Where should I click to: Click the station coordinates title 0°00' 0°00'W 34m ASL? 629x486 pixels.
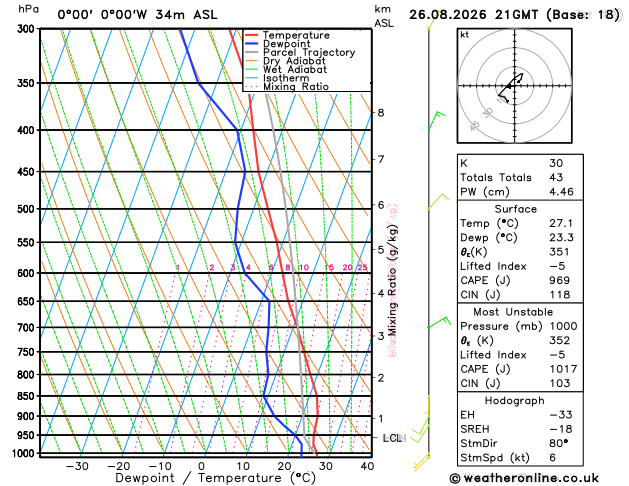point(137,15)
